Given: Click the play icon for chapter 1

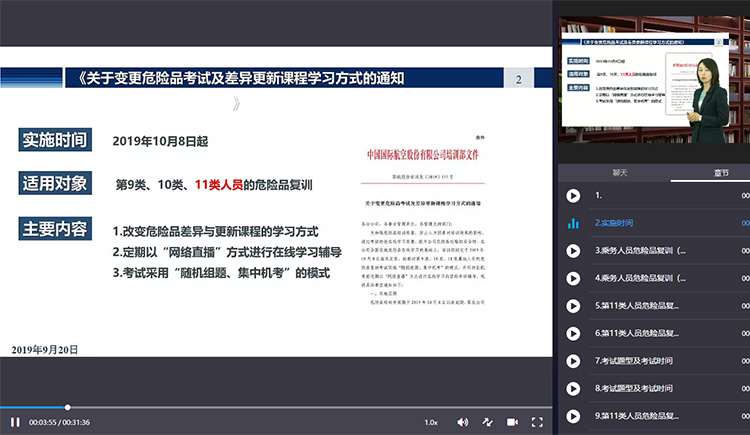Looking at the screenshot, I should (573, 196).
